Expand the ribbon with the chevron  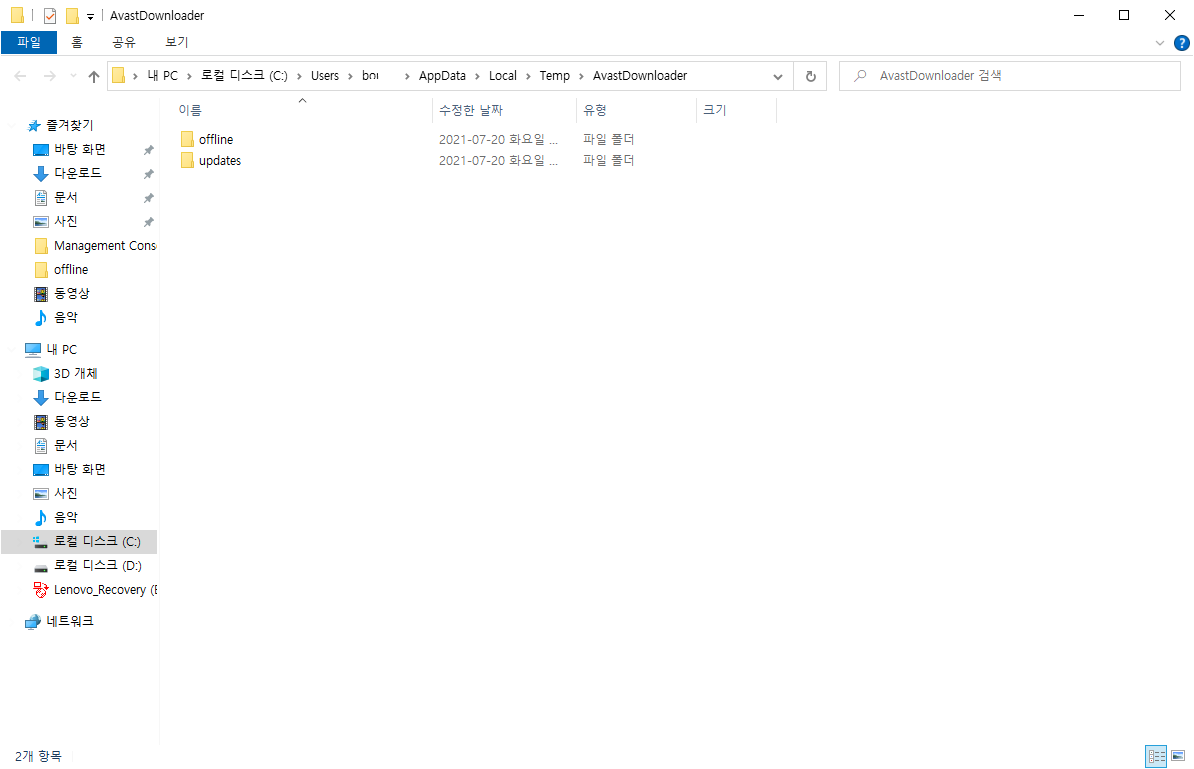coord(1160,43)
